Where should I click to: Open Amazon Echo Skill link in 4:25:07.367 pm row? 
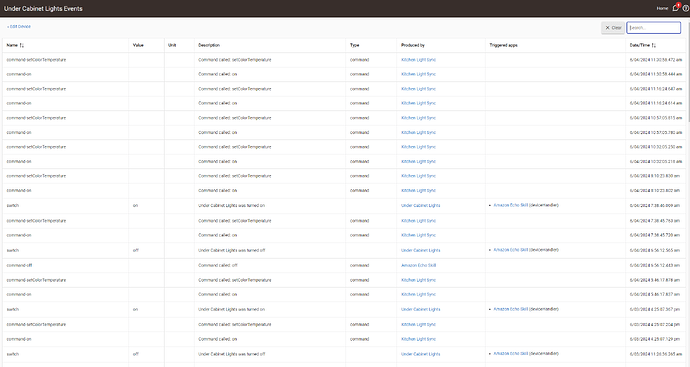(x=510, y=309)
